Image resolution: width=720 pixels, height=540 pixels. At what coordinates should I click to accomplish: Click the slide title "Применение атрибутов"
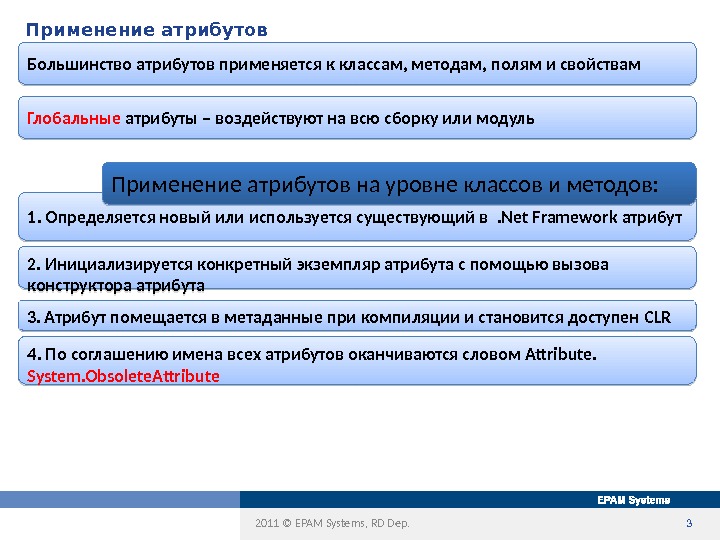click(x=146, y=30)
